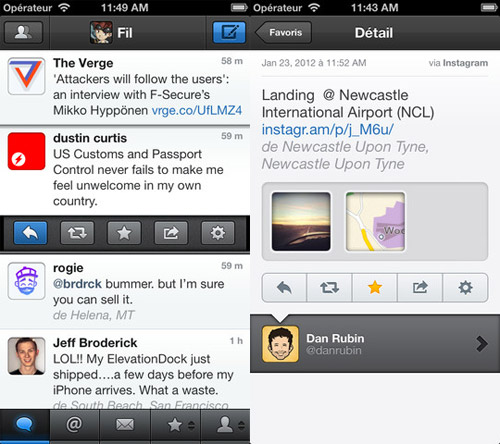Tap the @danrubin handle

334,351
